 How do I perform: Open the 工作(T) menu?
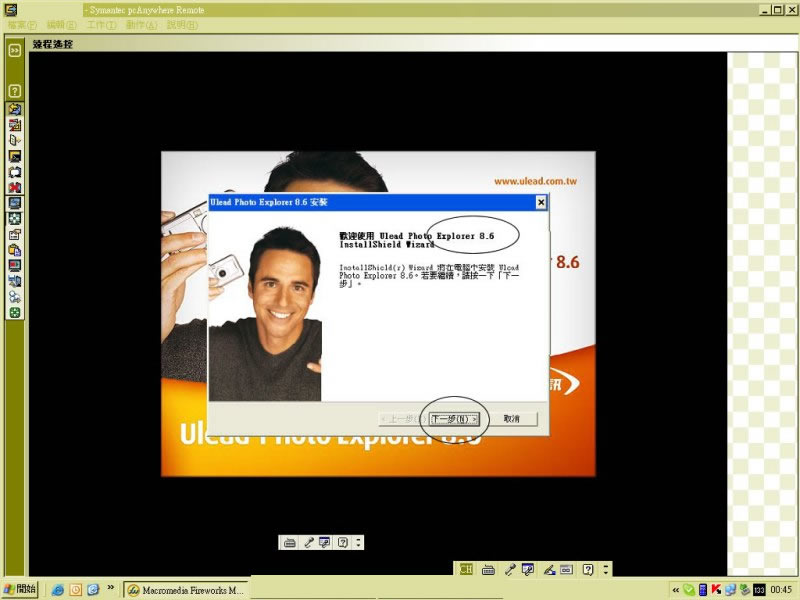102,25
